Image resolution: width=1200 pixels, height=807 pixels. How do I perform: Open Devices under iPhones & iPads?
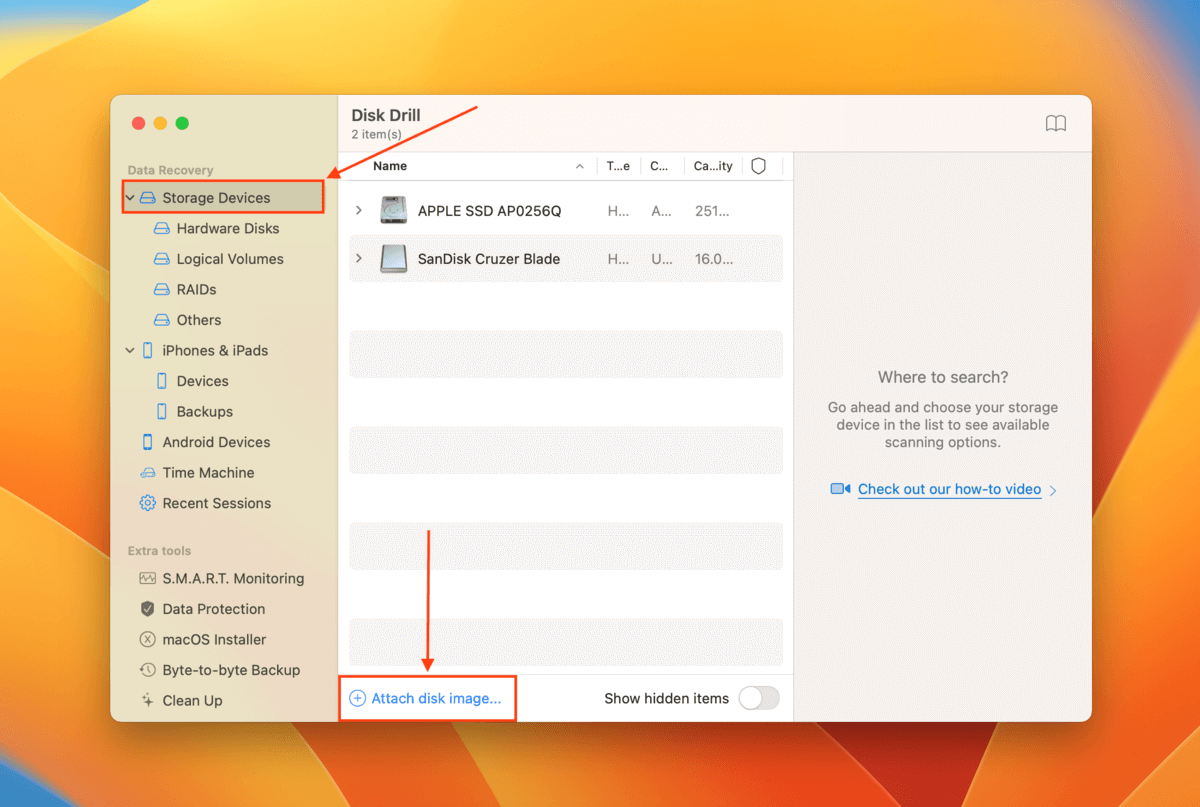pyautogui.click(x=203, y=381)
